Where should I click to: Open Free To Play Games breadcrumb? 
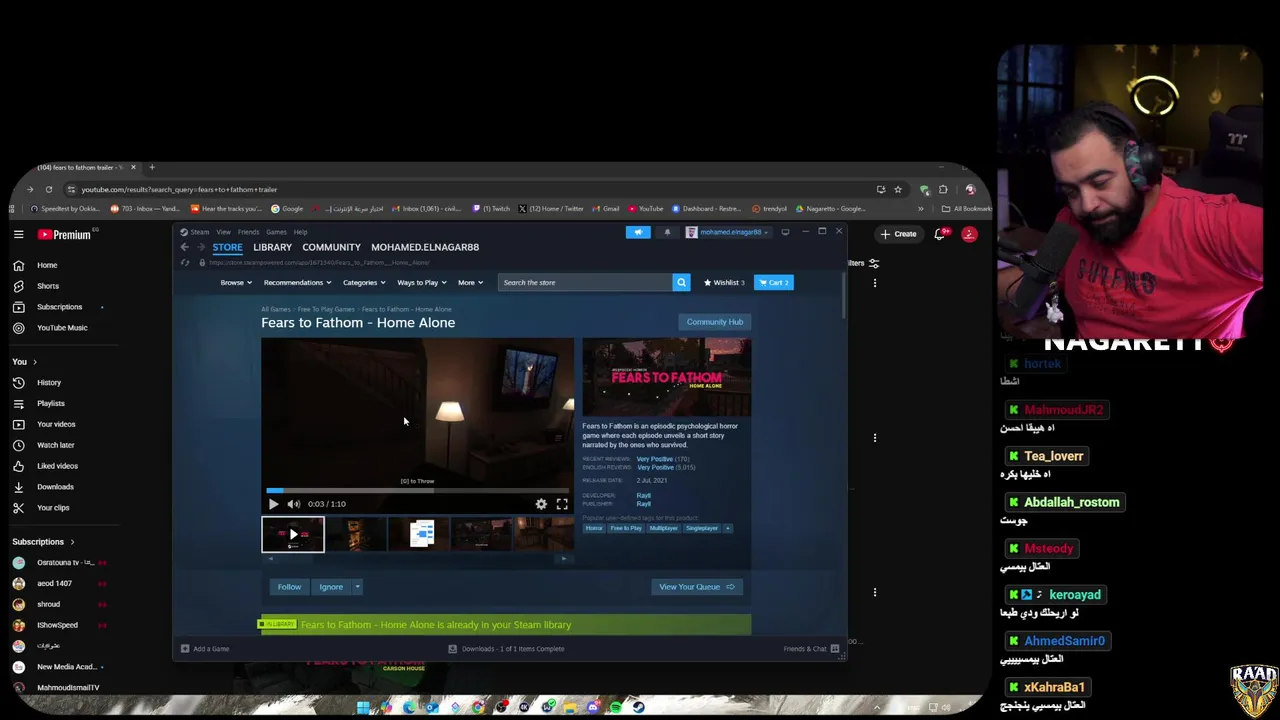tap(326, 310)
